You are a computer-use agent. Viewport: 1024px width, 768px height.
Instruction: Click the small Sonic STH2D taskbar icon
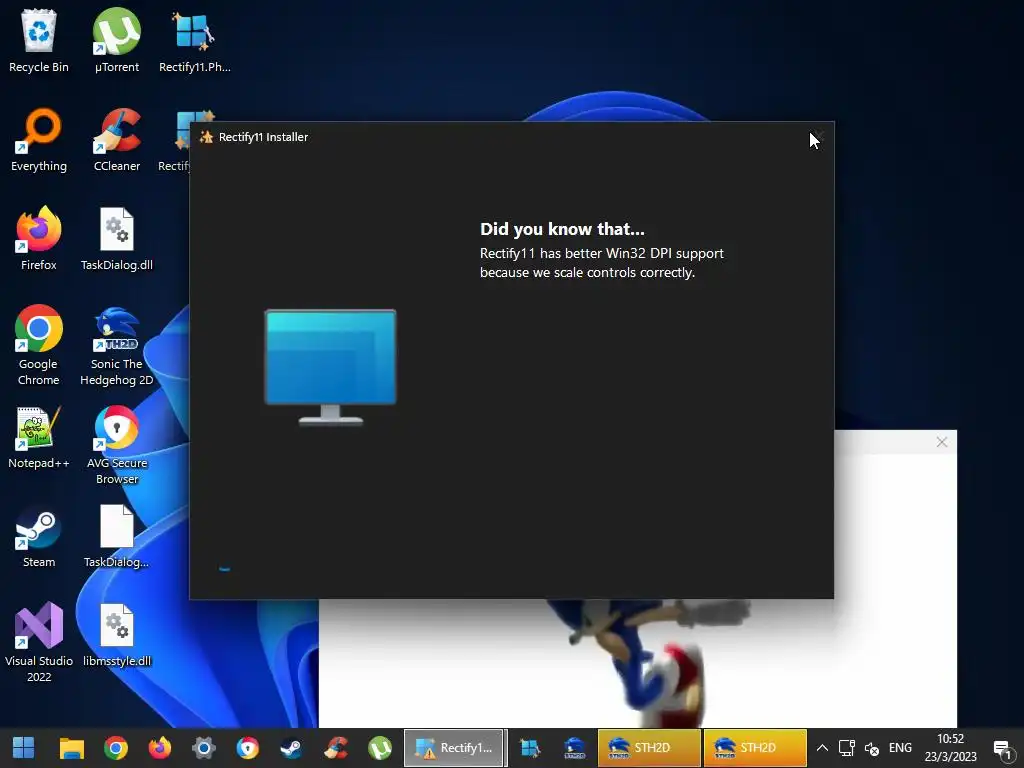(x=574, y=748)
